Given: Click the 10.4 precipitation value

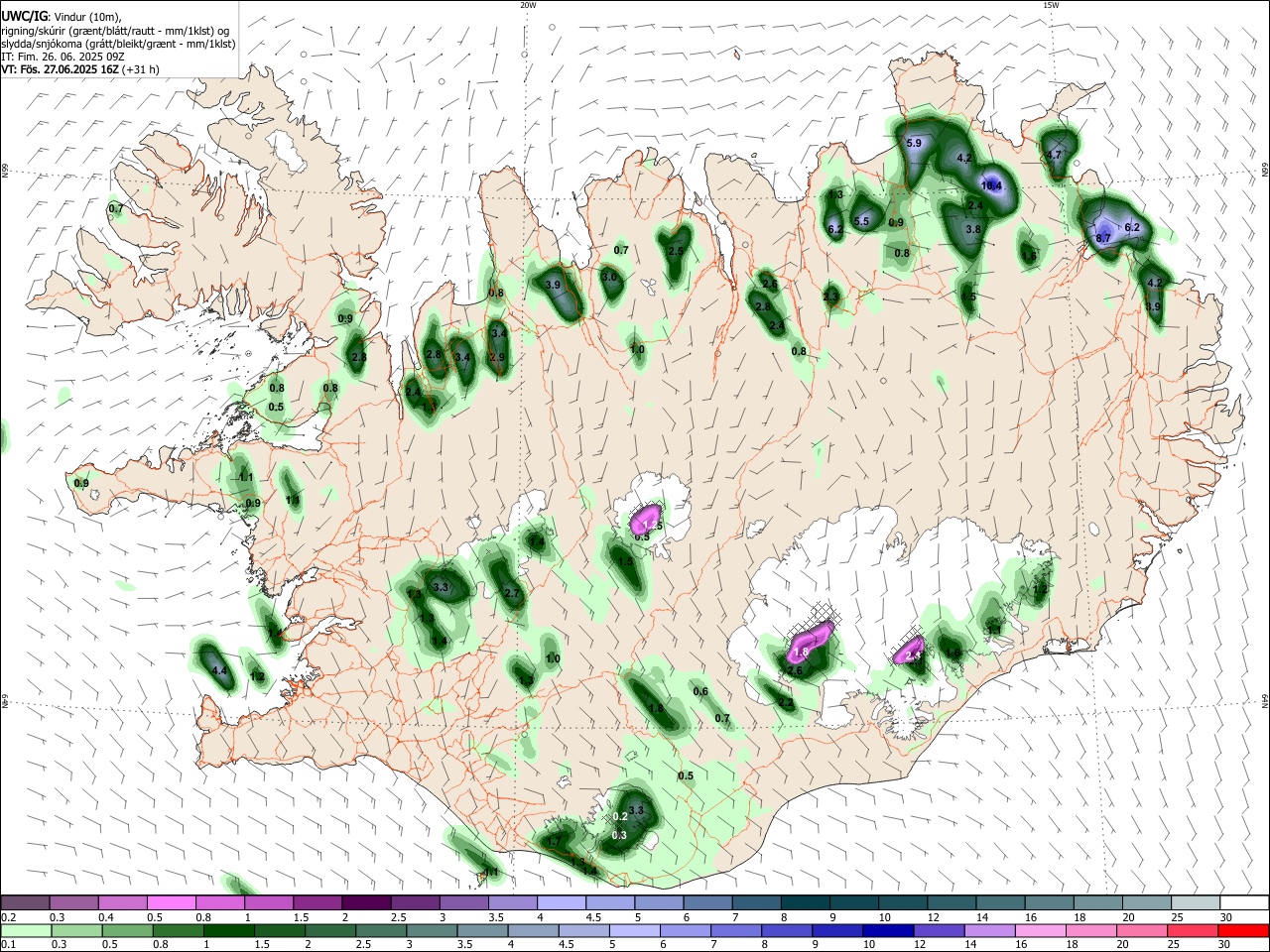Looking at the screenshot, I should click(991, 185).
